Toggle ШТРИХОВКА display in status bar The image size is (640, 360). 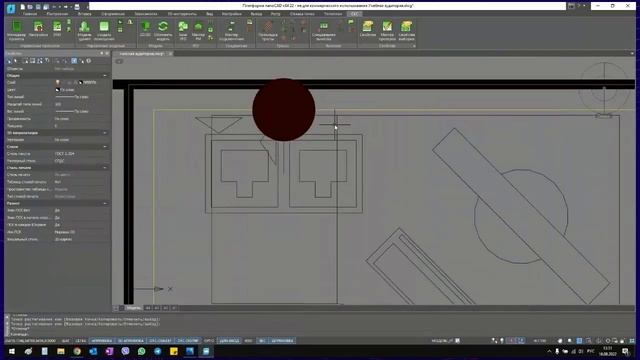tap(282, 340)
